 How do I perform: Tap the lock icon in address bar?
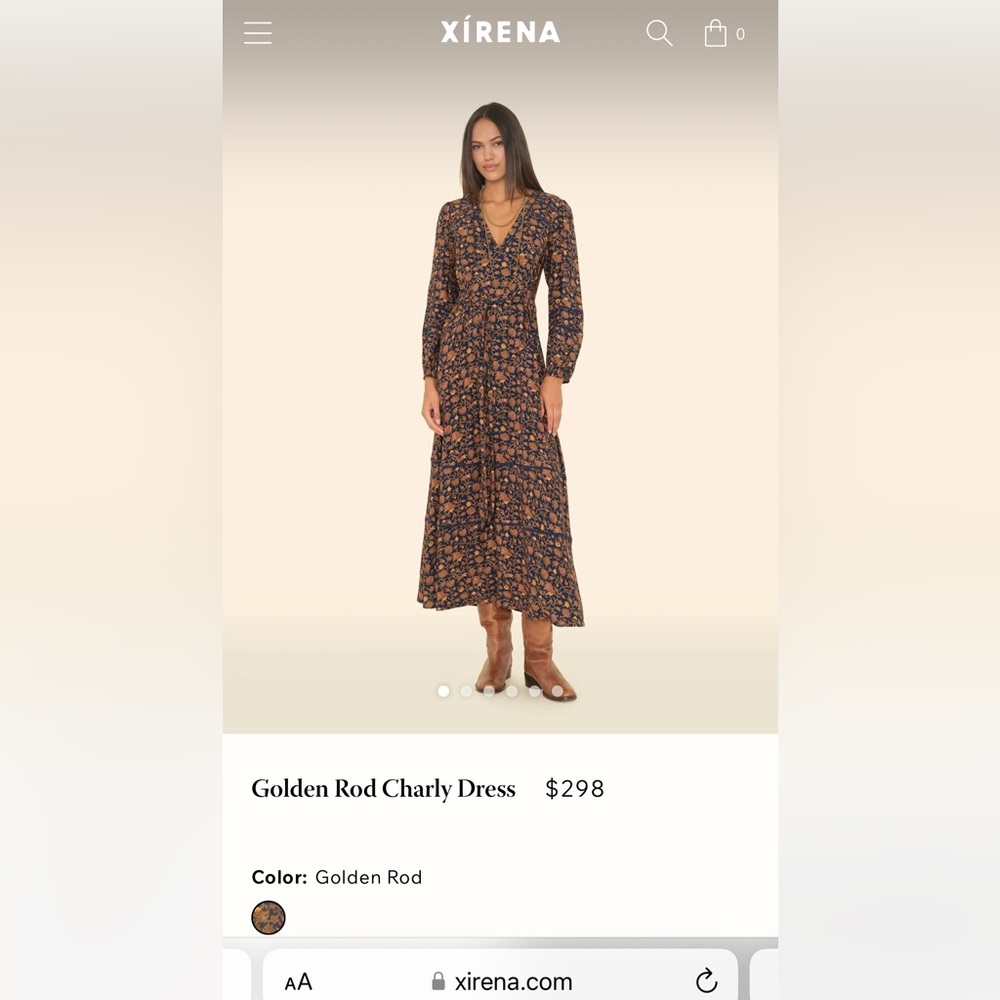438,980
